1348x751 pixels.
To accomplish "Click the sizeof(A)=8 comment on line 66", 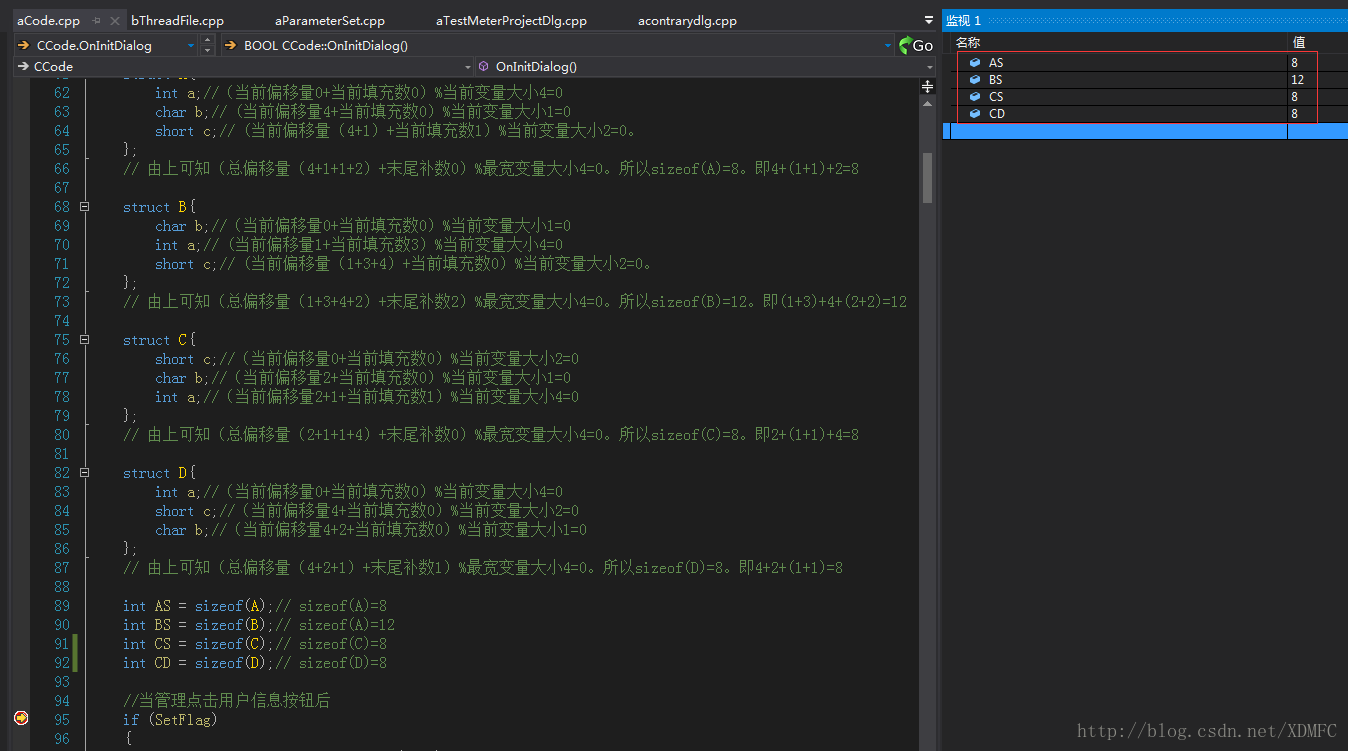I will coord(491,169).
